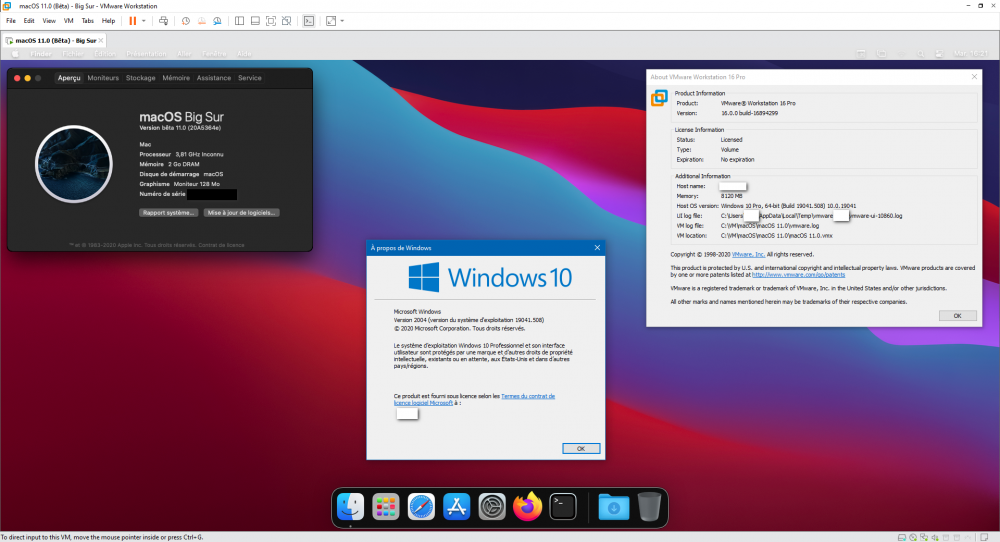Open the VMware View menu
This screenshot has height=542, width=1000.
[x=49, y=21]
